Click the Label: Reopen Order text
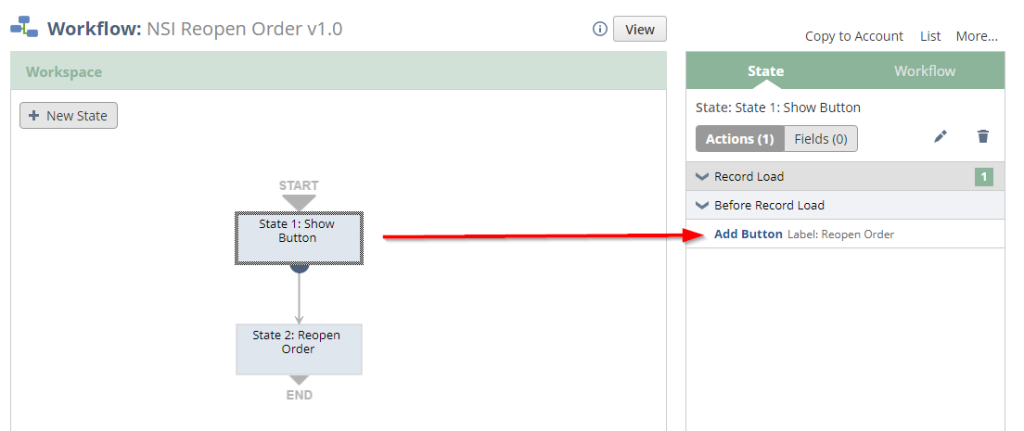The image size is (1024, 431). (x=840, y=234)
